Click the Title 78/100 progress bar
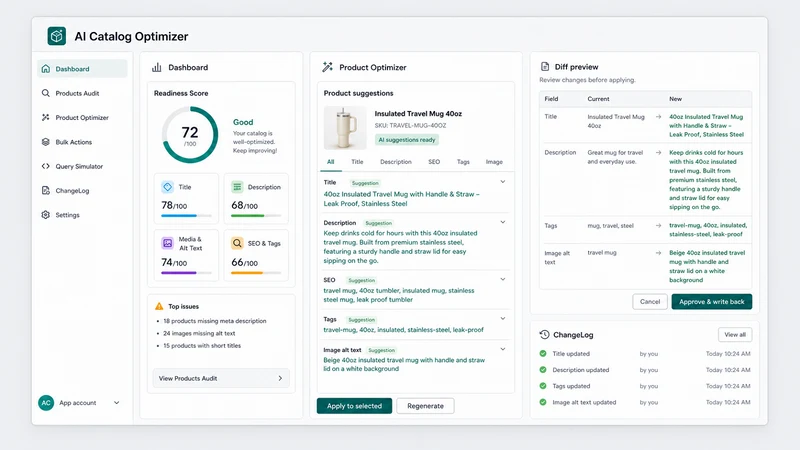This screenshot has height=450, width=800. click(x=186, y=216)
